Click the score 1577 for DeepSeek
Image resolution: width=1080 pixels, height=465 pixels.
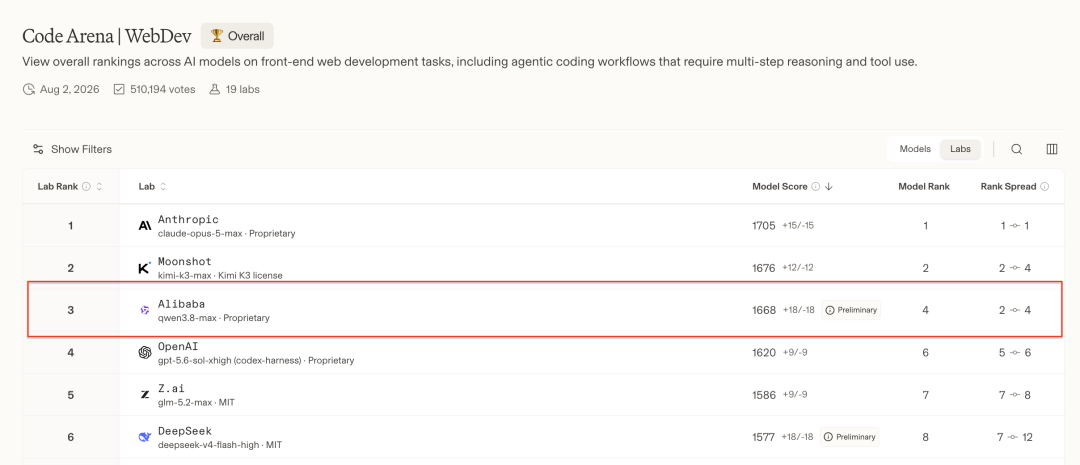[763, 437]
